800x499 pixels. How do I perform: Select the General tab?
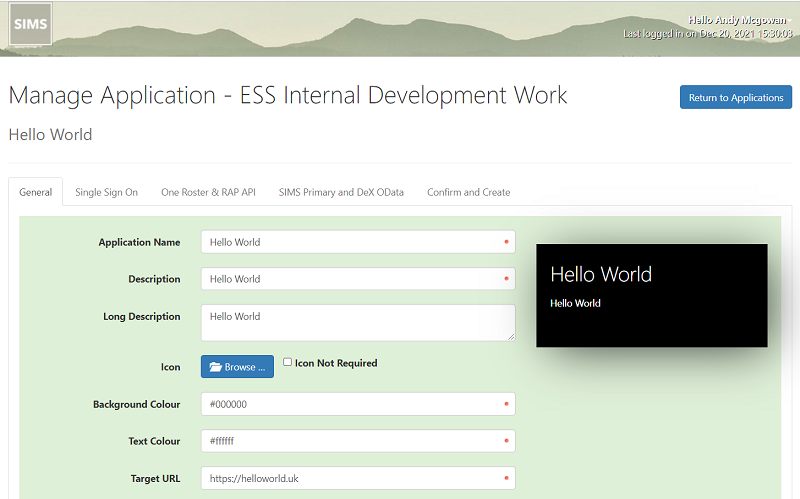point(36,192)
